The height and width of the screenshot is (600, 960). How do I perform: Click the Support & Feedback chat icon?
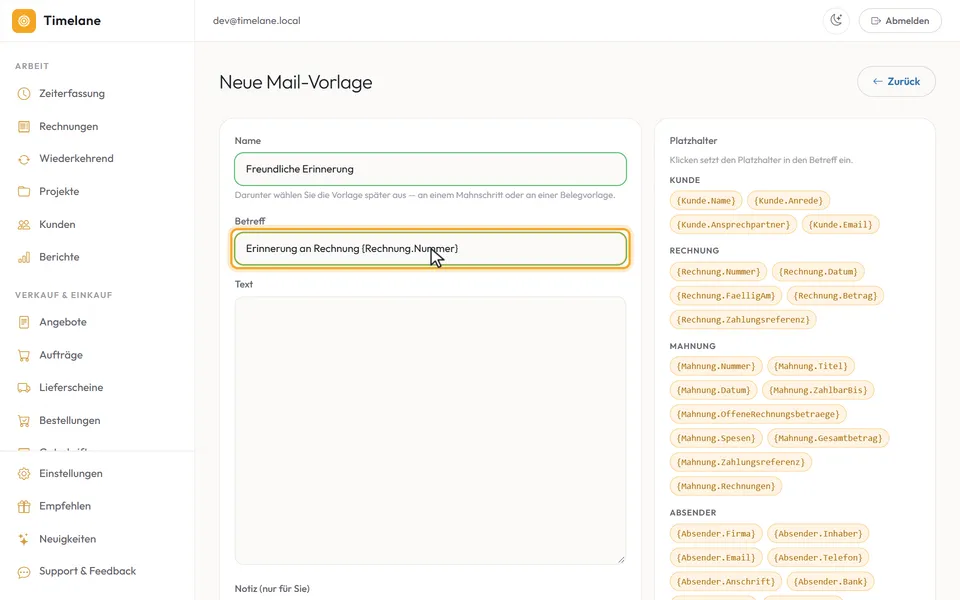(24, 572)
